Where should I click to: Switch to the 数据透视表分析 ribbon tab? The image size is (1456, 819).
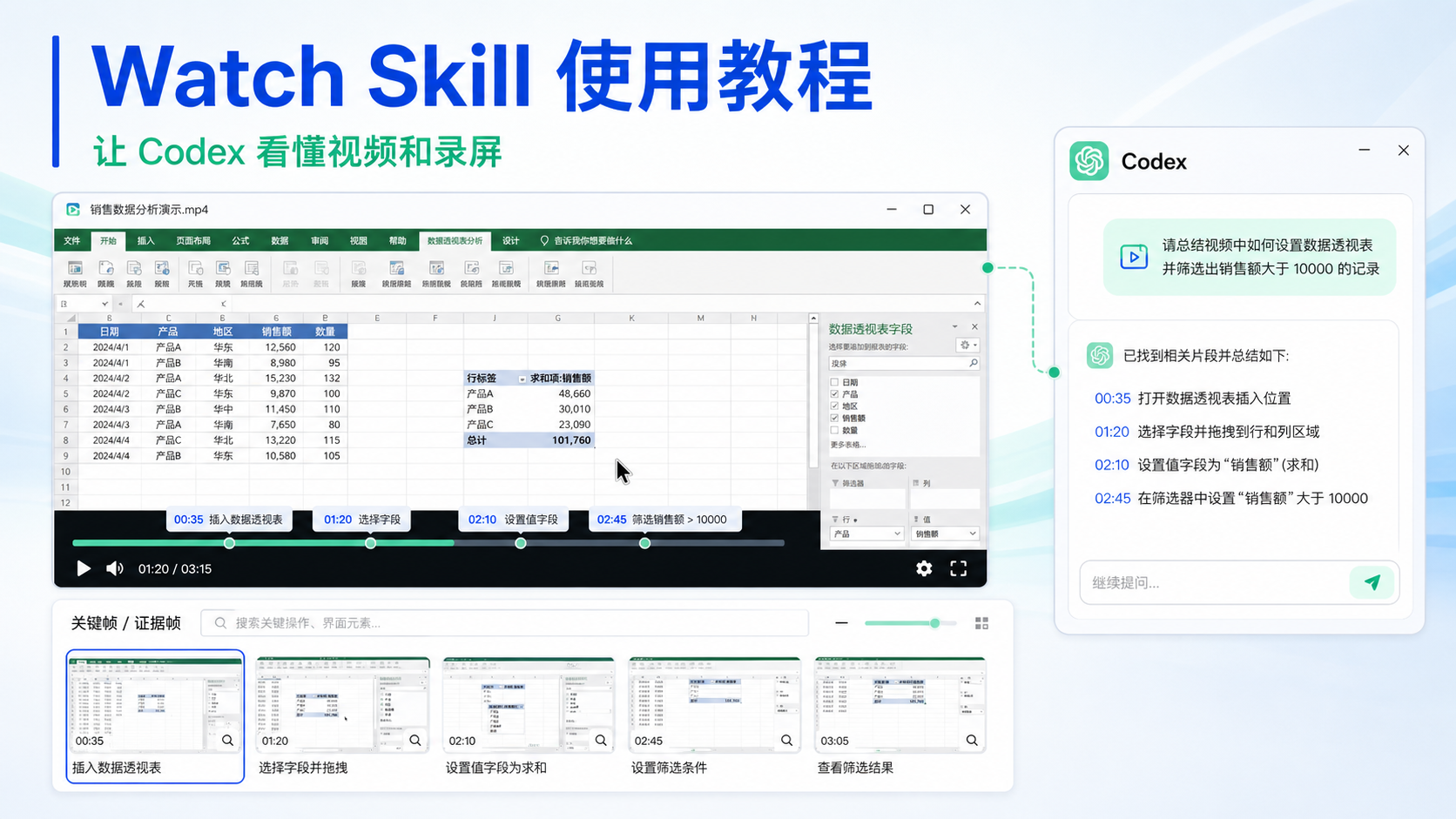455,241
